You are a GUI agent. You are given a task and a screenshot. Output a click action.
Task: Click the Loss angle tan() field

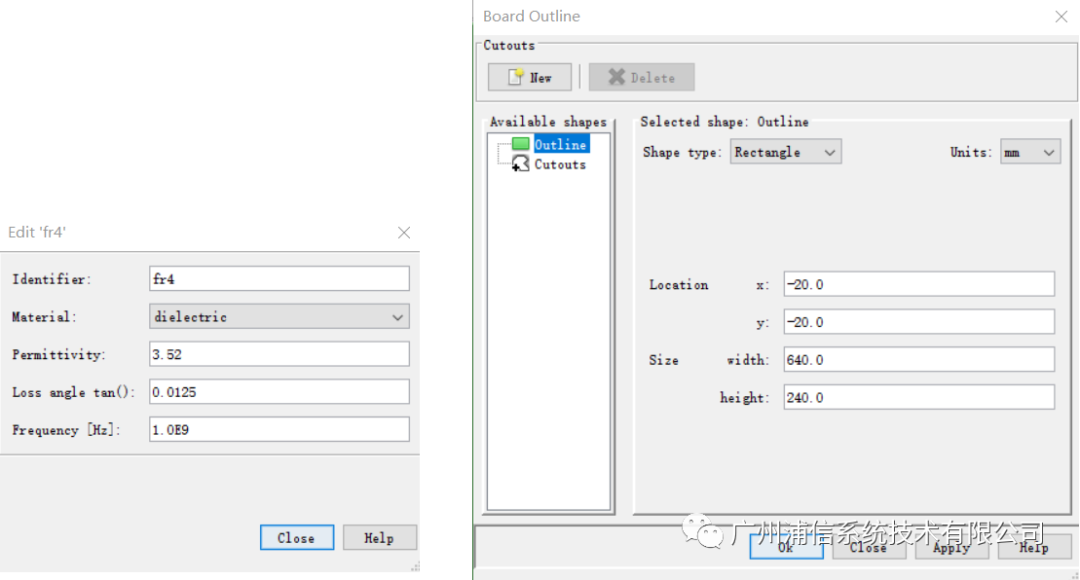click(279, 392)
